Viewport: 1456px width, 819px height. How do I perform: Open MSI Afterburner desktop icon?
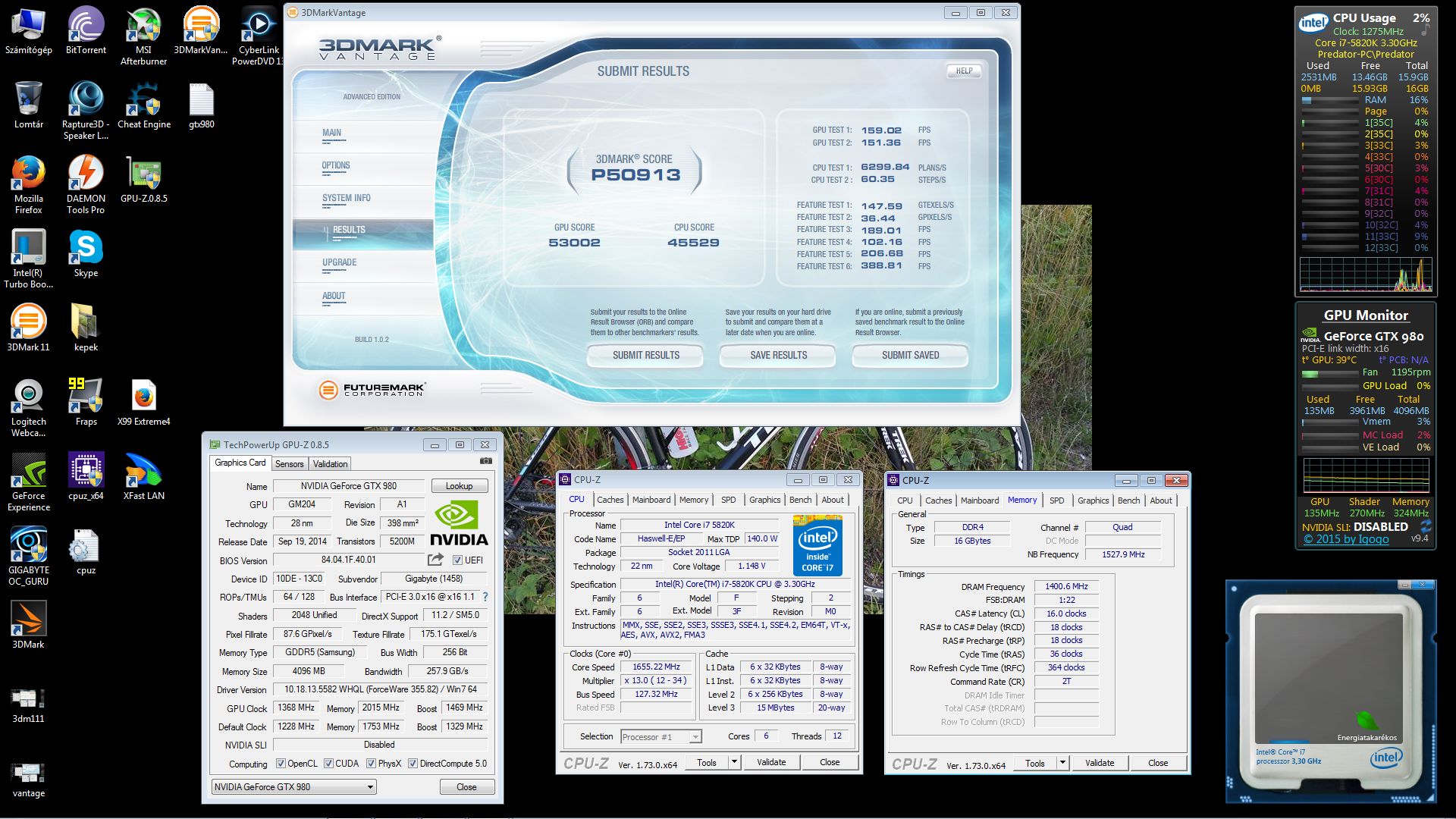[x=143, y=27]
